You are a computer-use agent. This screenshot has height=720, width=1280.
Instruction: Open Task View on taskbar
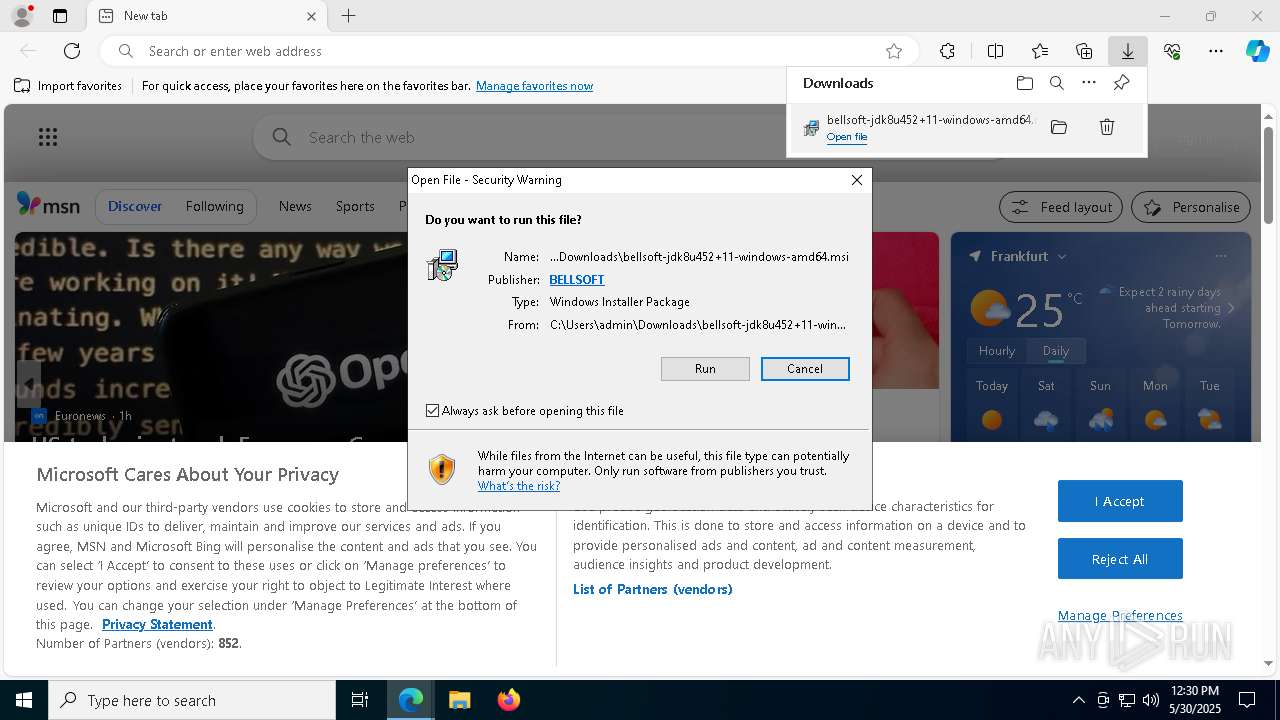pos(360,700)
